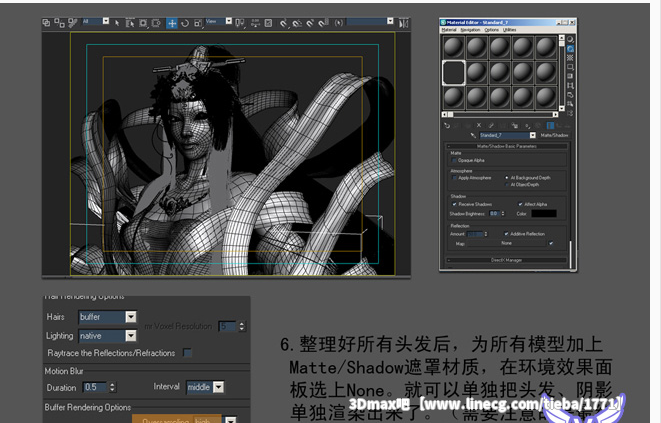Click the Rectangular Selection Region icon
Viewport: 661px width, 423px height.
143,23
